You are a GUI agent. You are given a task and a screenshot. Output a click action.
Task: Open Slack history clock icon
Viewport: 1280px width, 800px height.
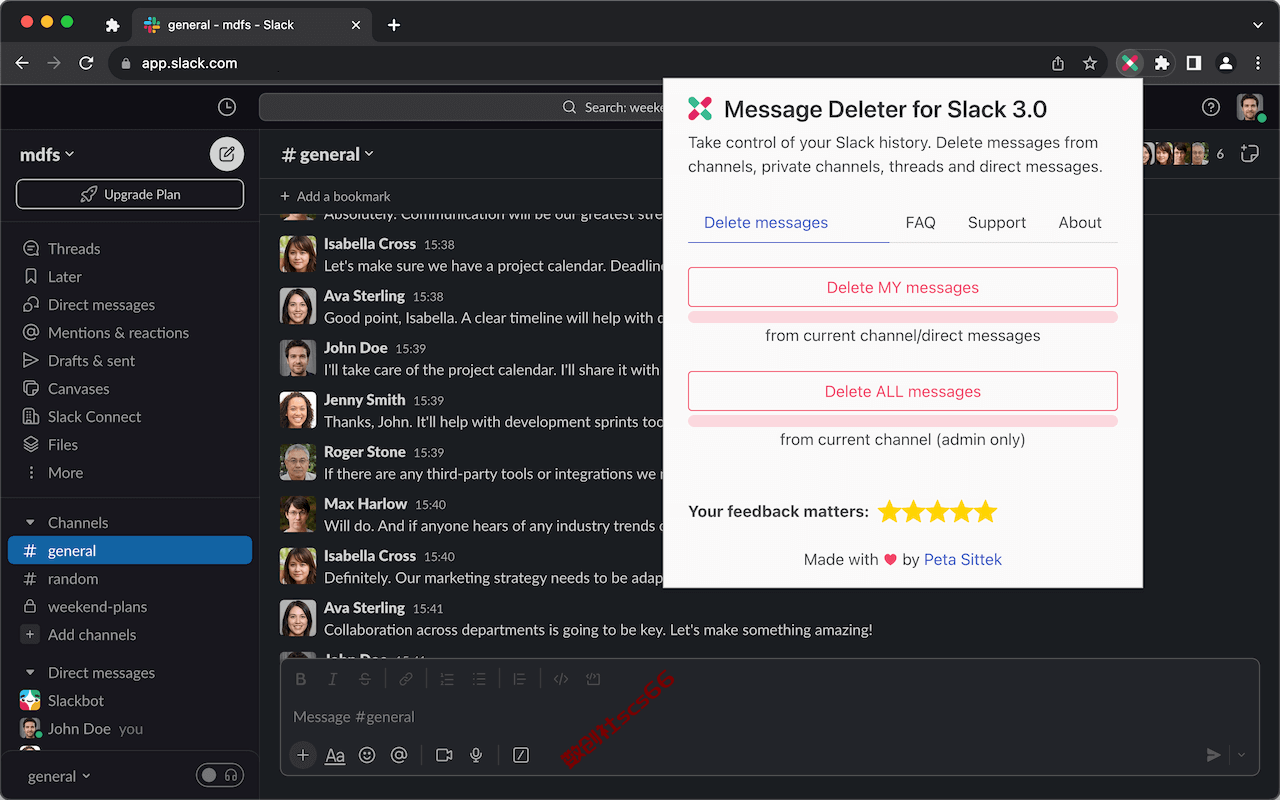[x=227, y=107]
